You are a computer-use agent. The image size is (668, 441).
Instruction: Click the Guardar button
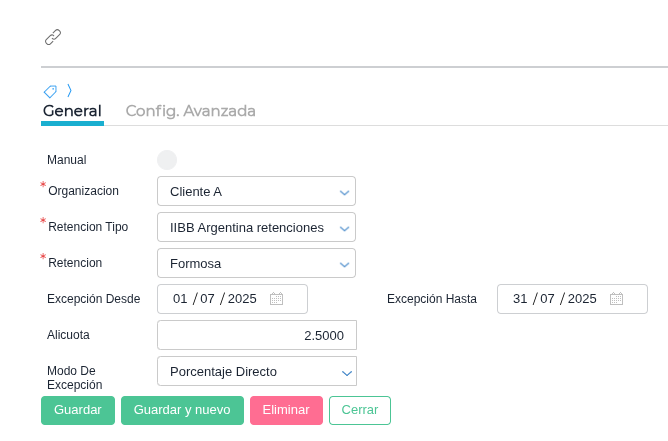tap(78, 410)
